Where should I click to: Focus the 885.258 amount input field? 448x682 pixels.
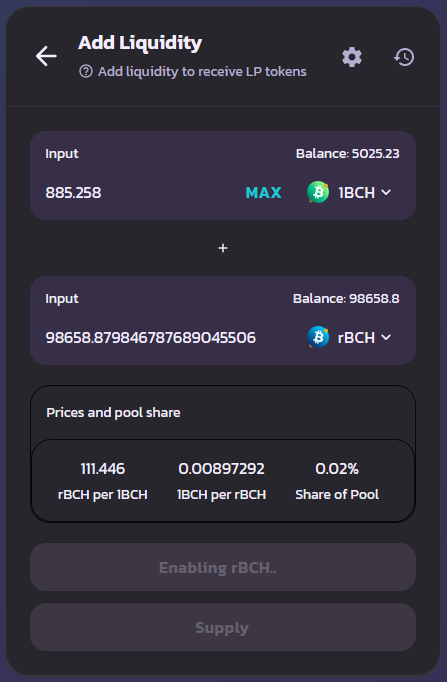click(139, 192)
